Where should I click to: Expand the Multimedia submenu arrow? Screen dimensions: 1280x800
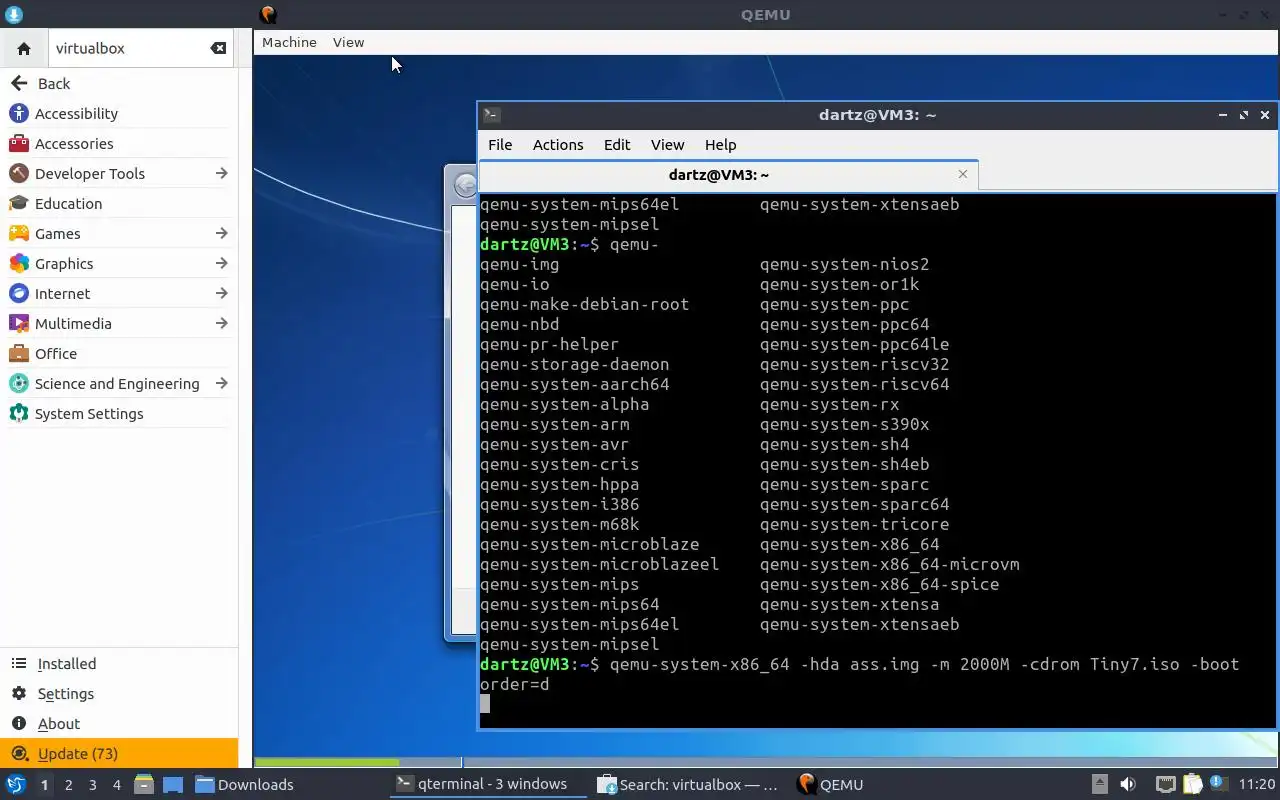click(x=221, y=323)
